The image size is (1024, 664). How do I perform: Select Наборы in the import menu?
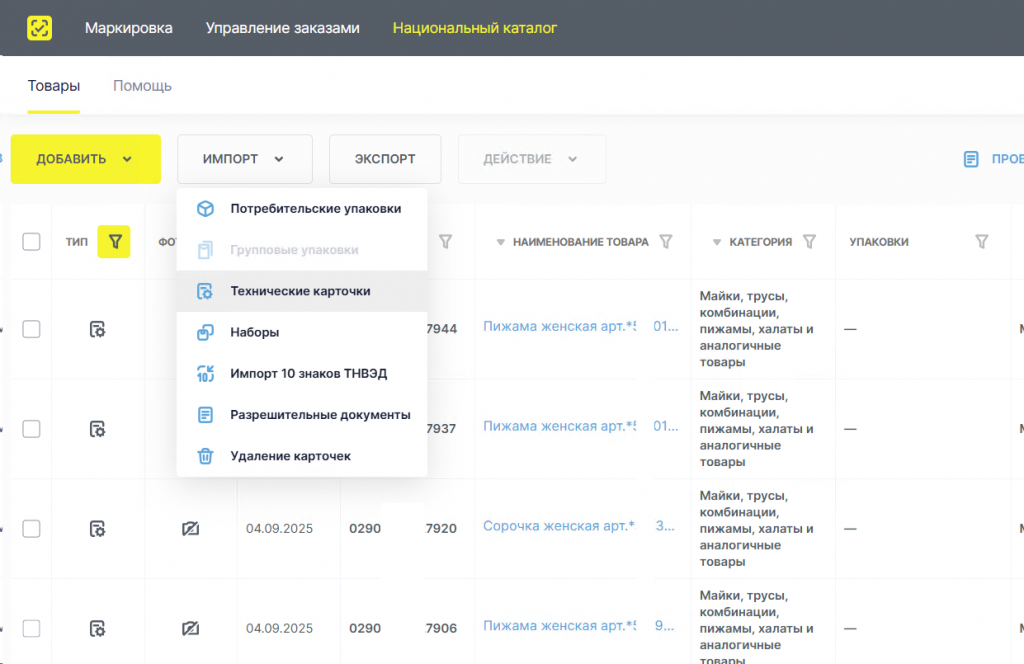coord(255,332)
